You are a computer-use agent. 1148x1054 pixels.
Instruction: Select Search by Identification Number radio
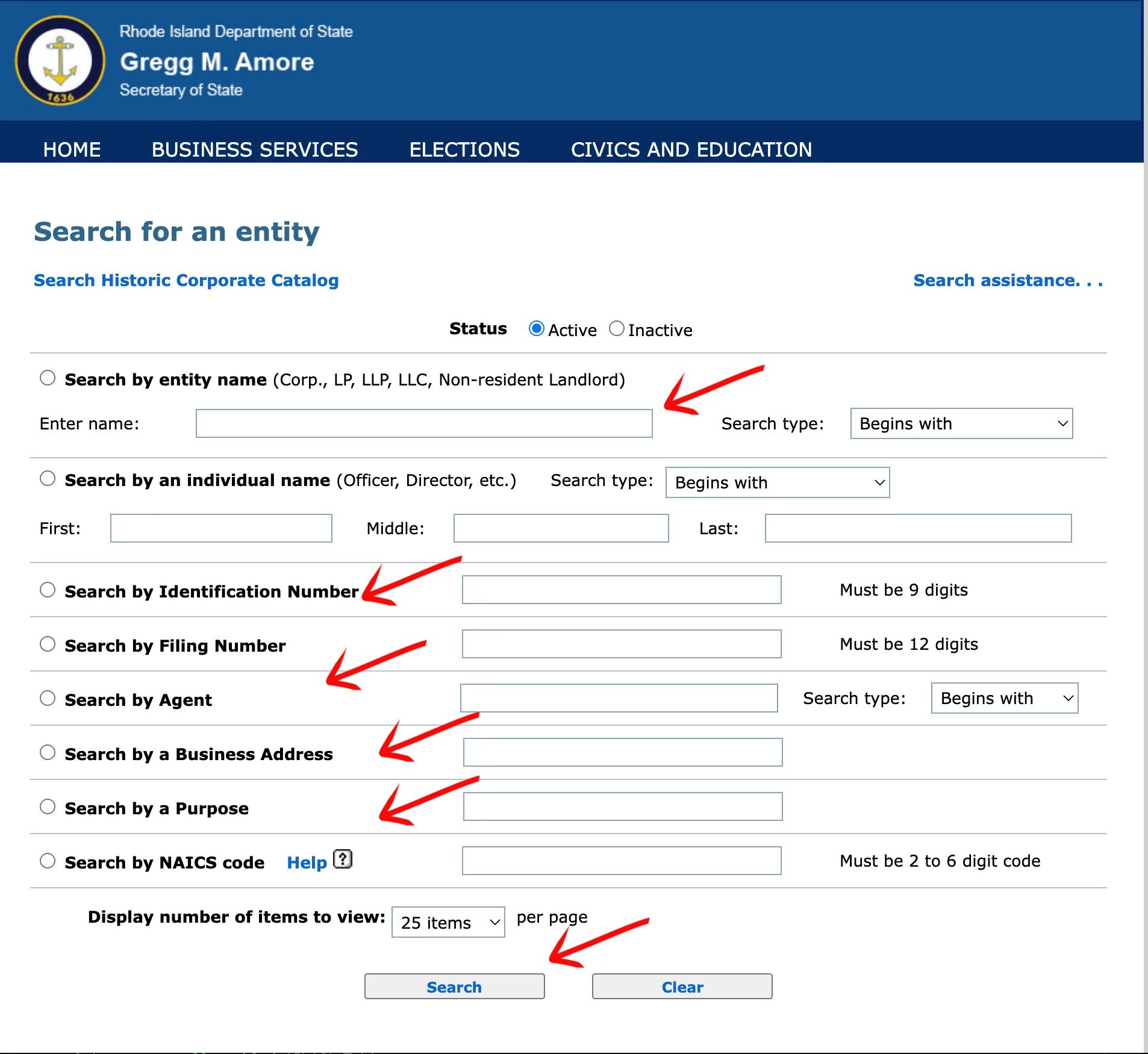click(48, 590)
